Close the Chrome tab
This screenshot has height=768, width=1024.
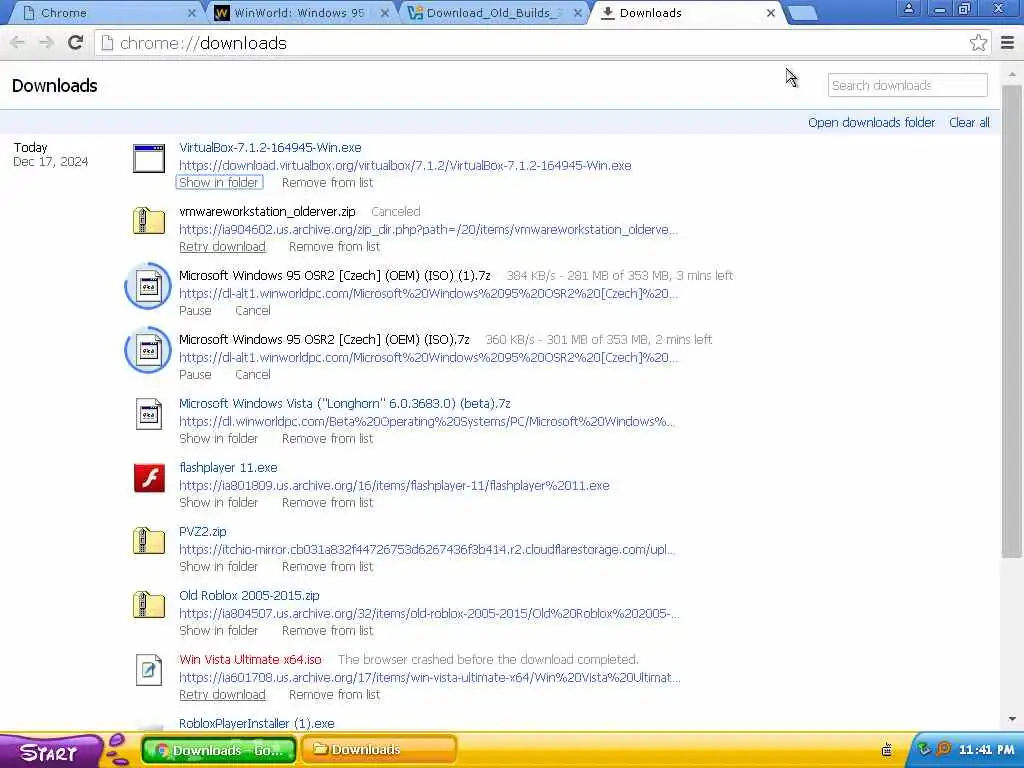click(191, 13)
